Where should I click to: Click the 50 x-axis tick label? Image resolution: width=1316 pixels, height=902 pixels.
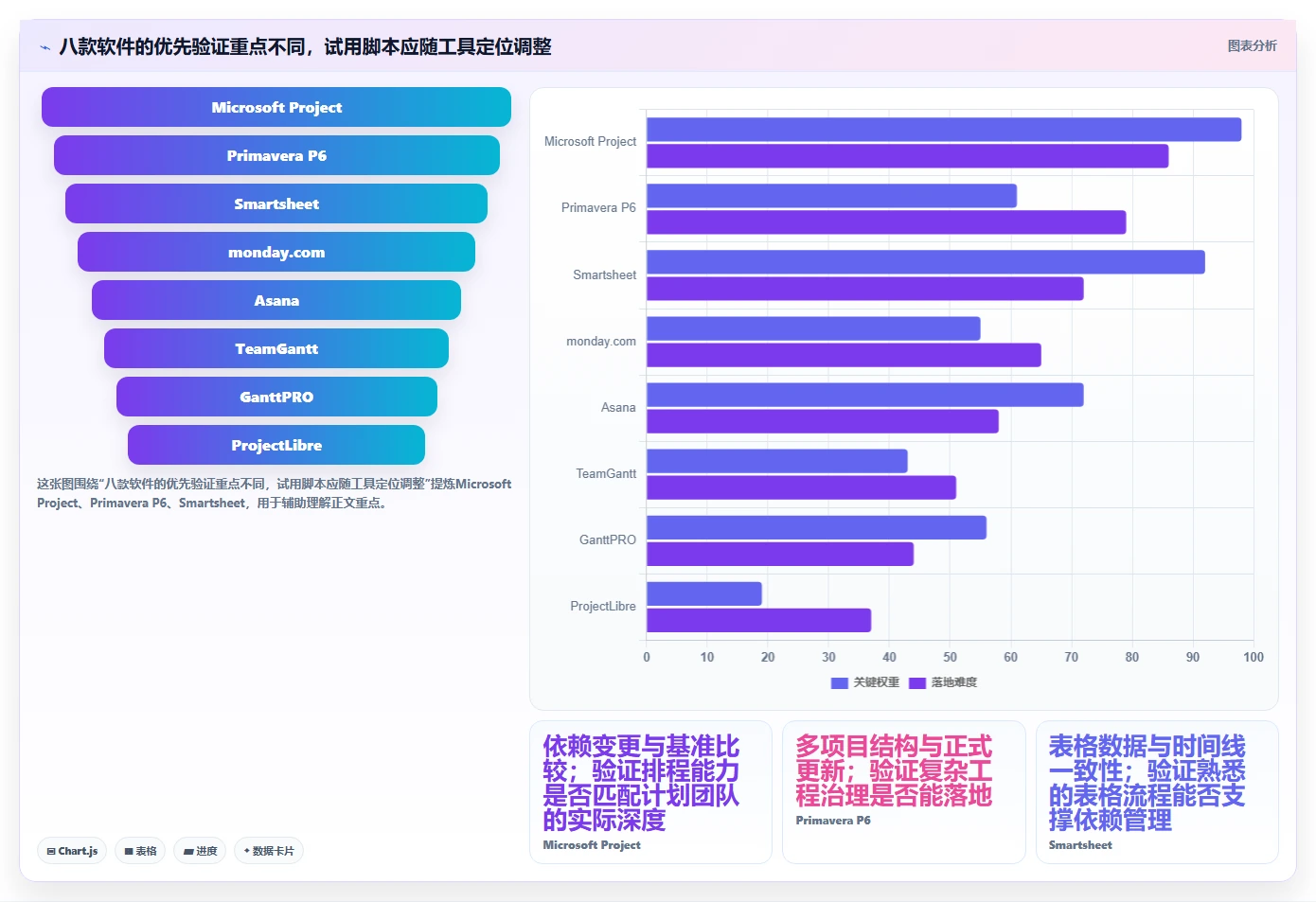pos(950,657)
